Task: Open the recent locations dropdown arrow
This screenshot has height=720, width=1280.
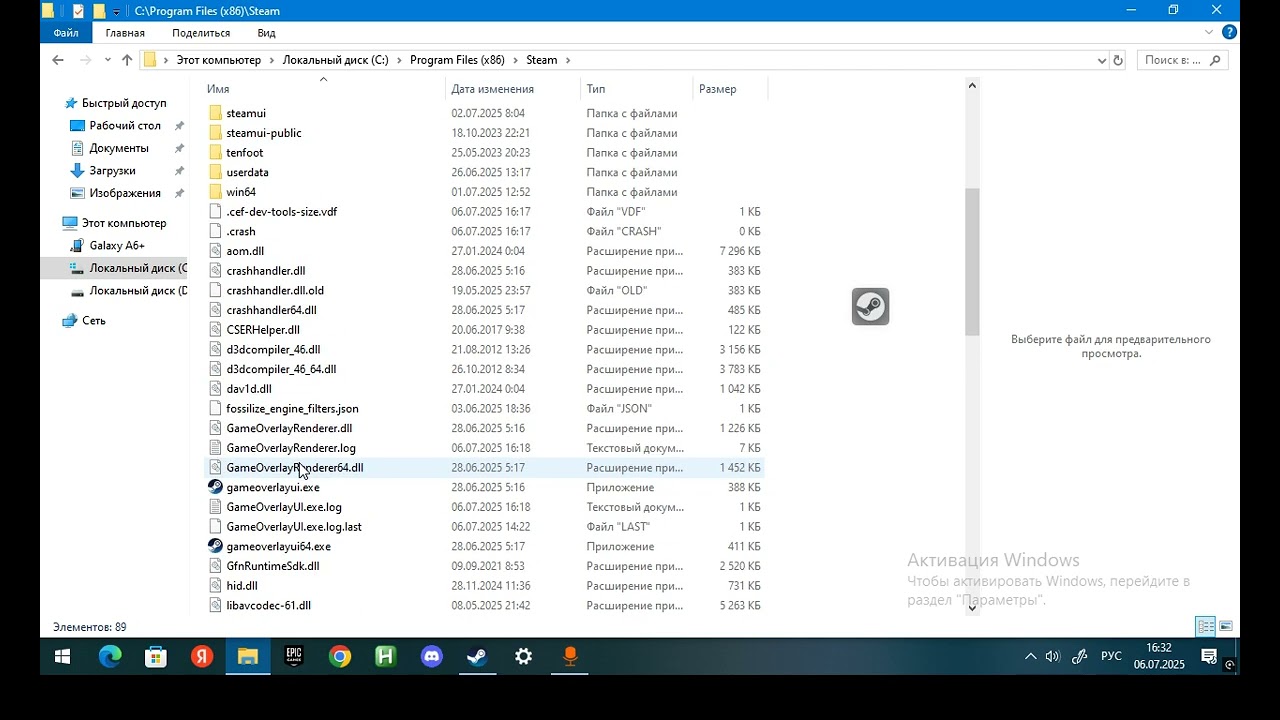Action: [x=107, y=60]
